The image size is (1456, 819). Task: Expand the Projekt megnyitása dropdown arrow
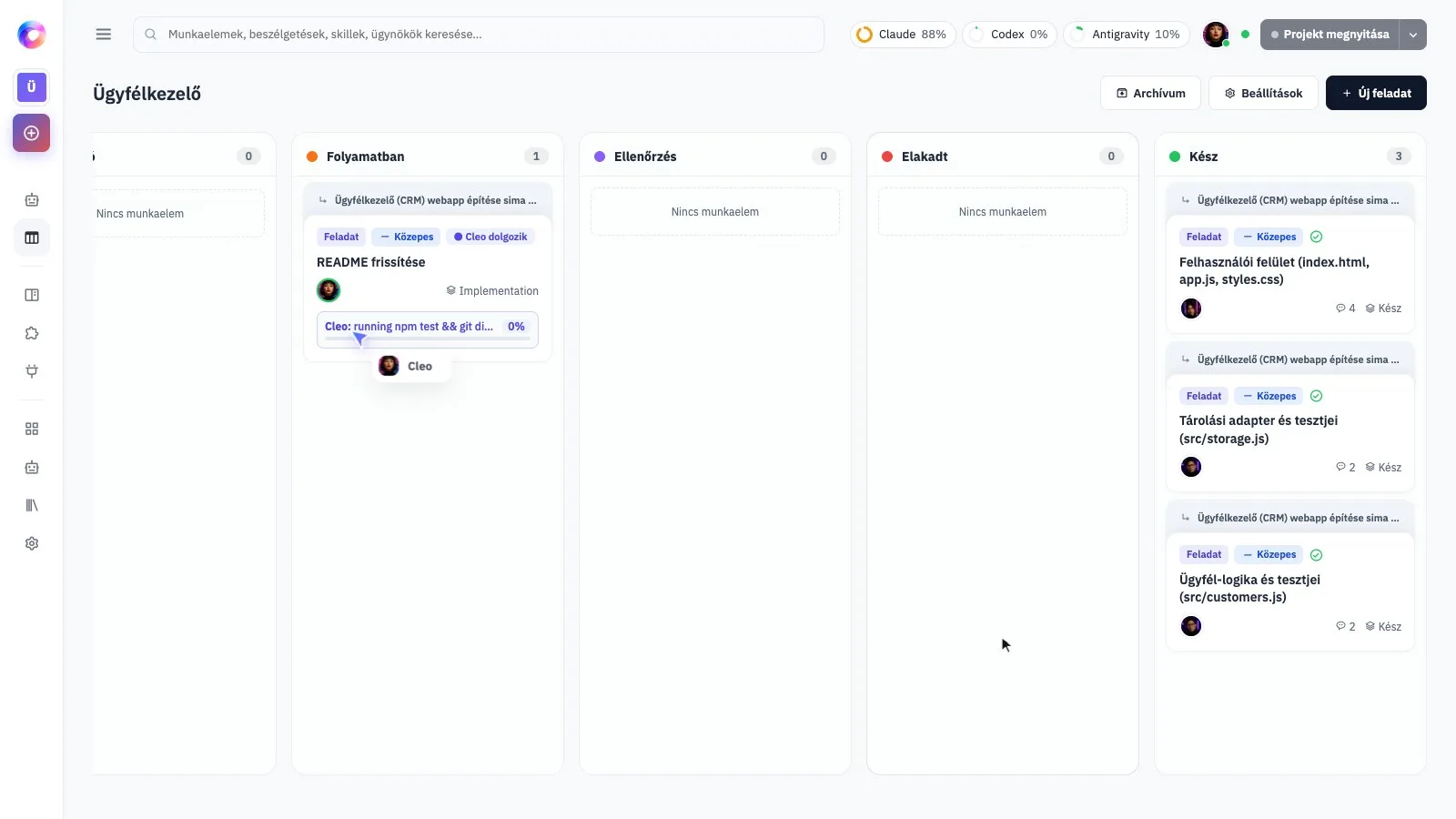click(1413, 35)
